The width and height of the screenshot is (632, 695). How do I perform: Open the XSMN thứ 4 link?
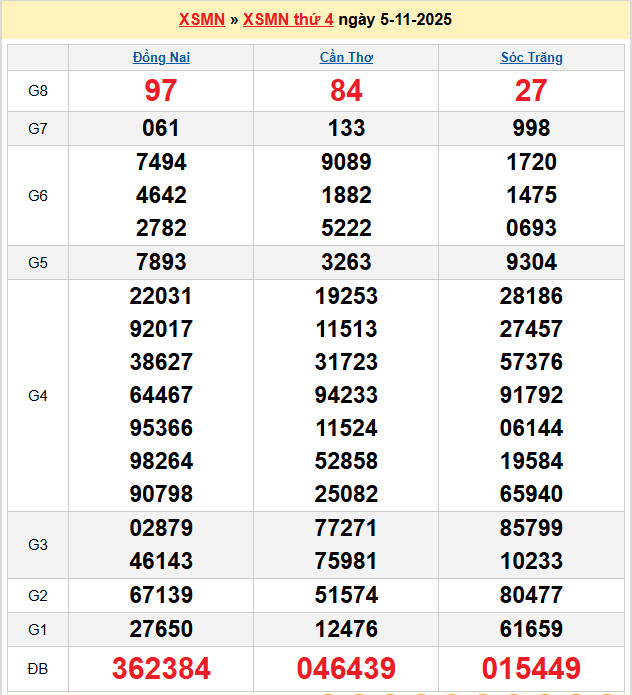(x=288, y=20)
